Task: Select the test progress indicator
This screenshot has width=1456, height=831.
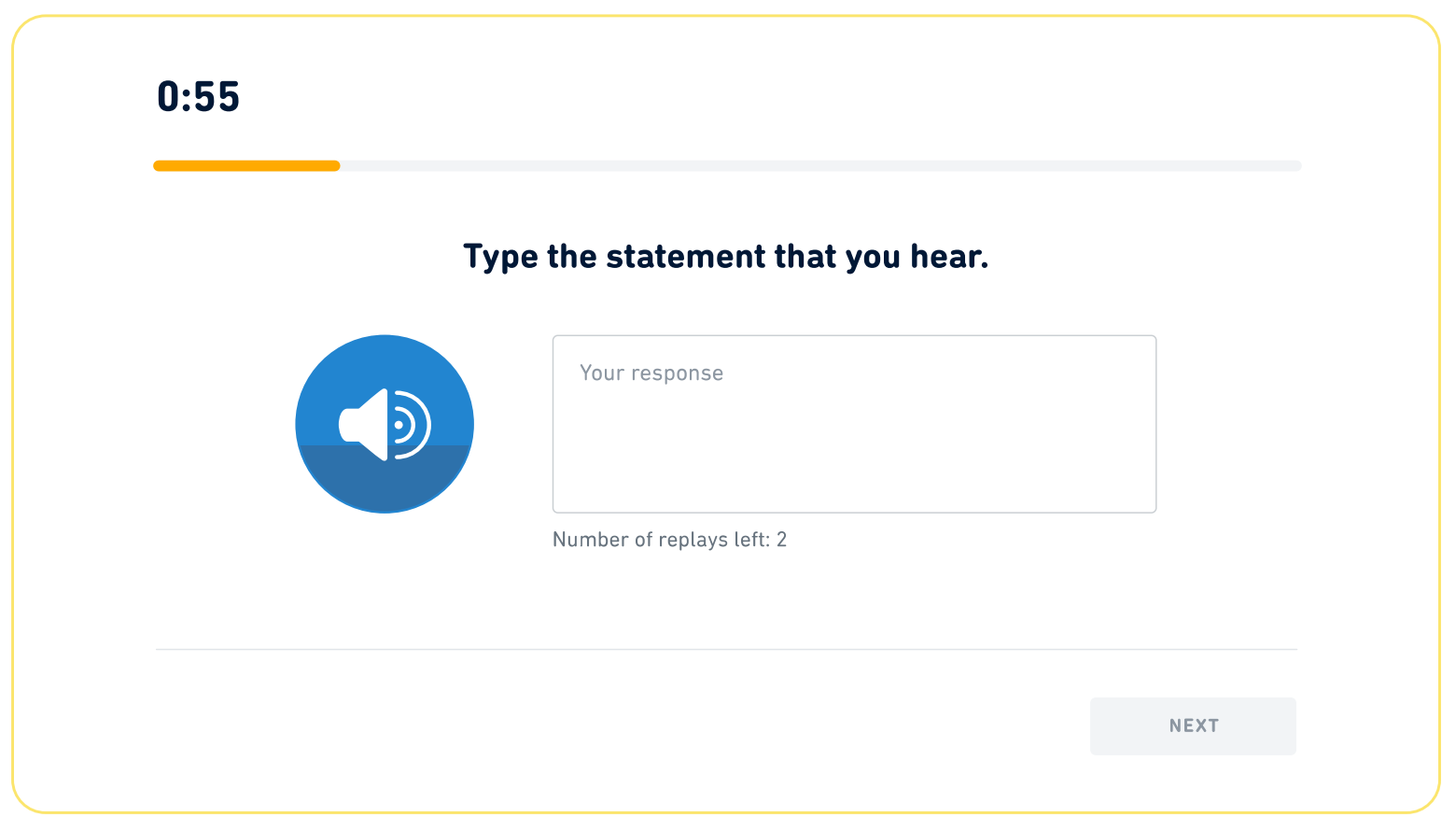Action: coord(246,165)
